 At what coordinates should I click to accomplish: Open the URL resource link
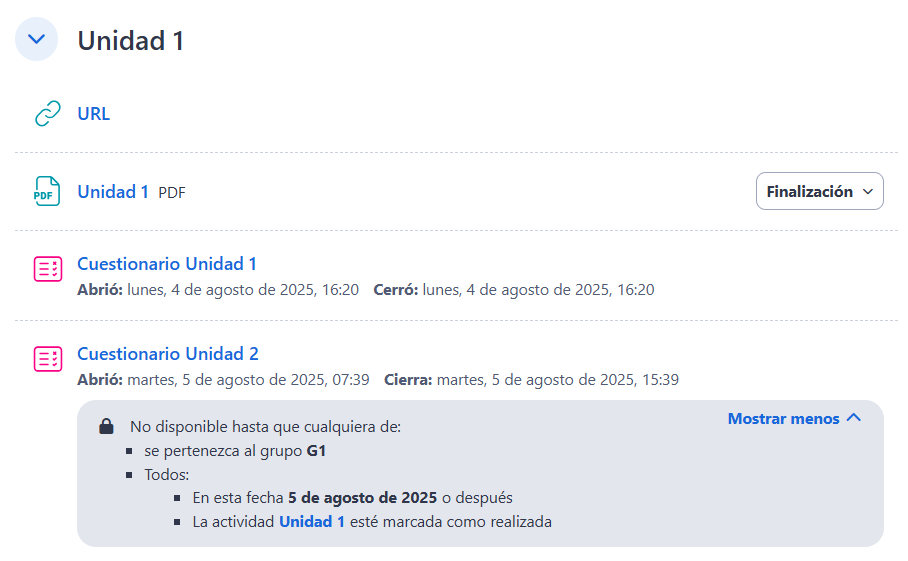[x=93, y=113]
